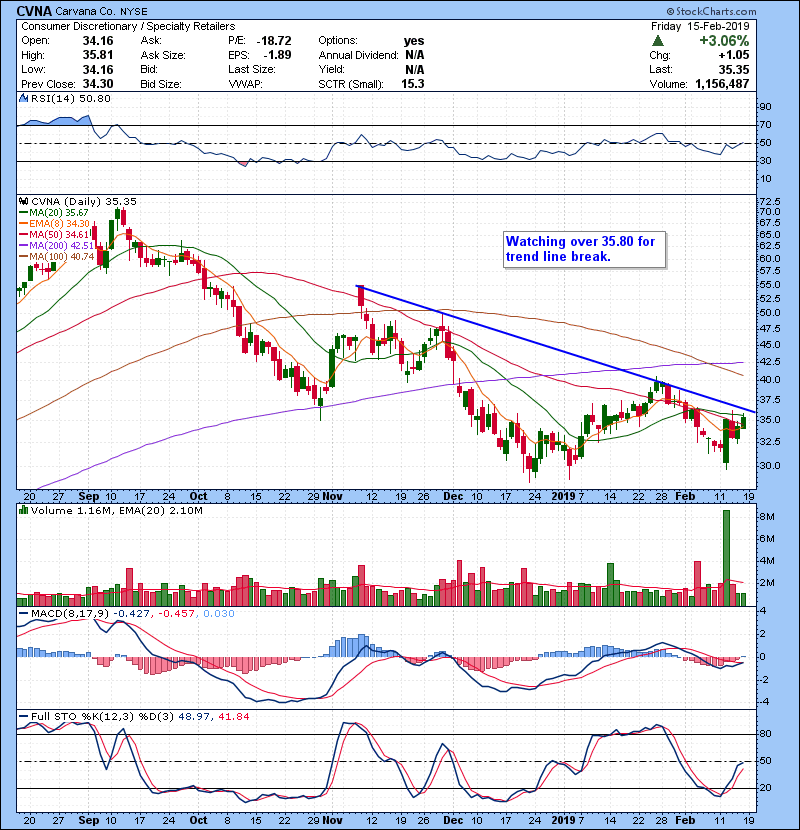The height and width of the screenshot is (830, 800).
Task: Click the 'Carvana Co. NYSE' company name
Action: coord(102,11)
